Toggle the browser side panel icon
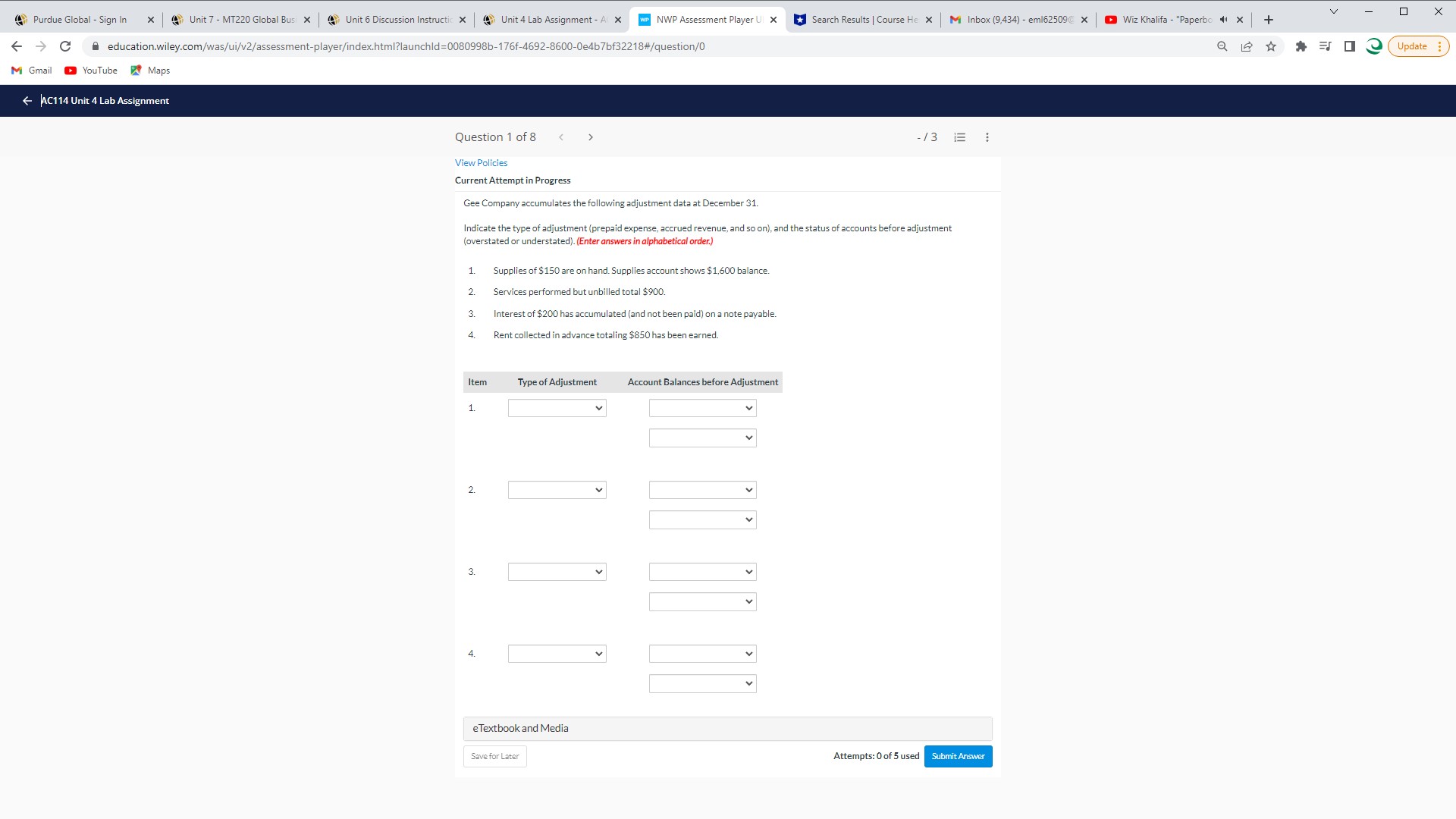 [1350, 46]
